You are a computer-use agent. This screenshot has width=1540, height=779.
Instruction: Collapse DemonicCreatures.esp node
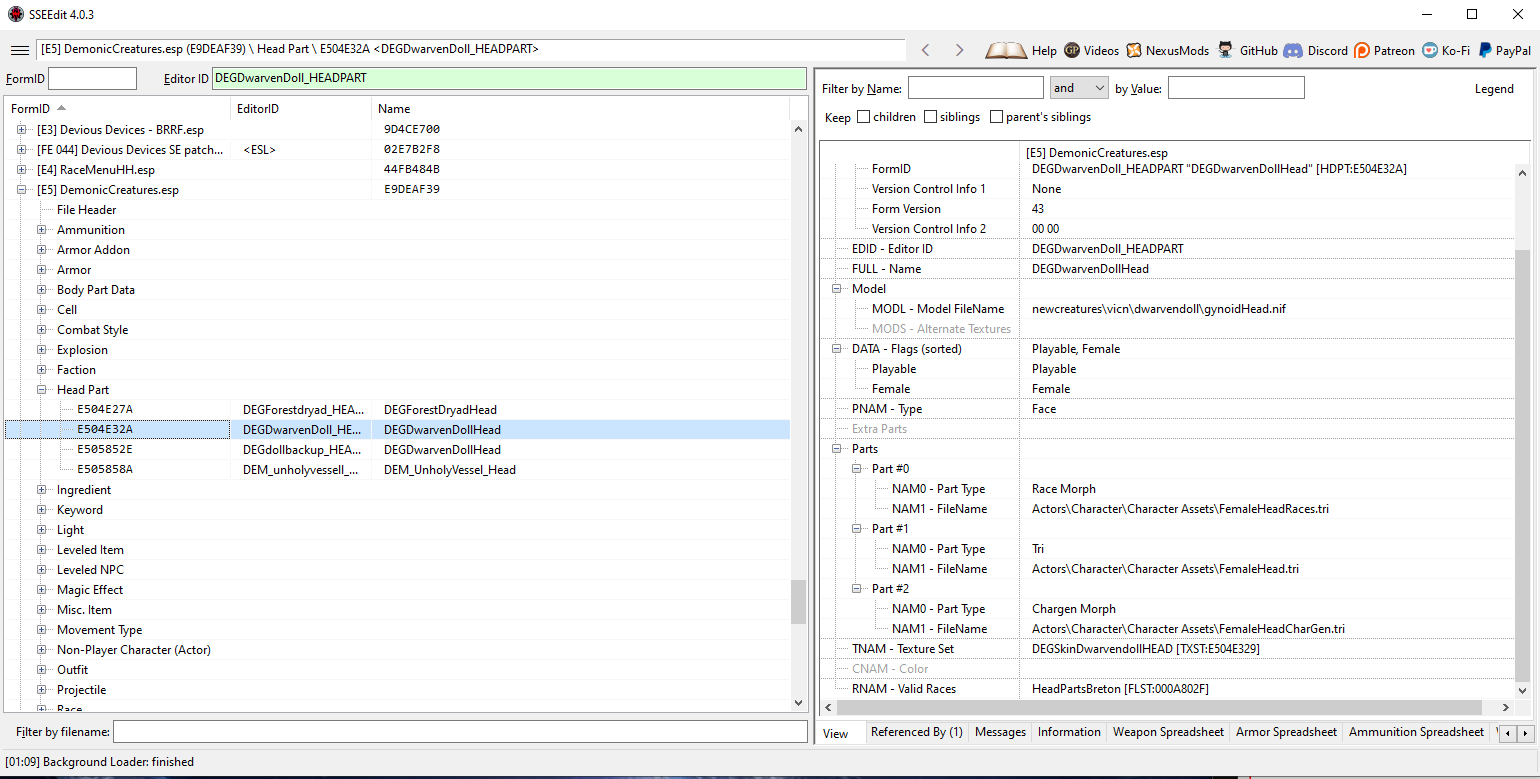pyautogui.click(x=22, y=190)
